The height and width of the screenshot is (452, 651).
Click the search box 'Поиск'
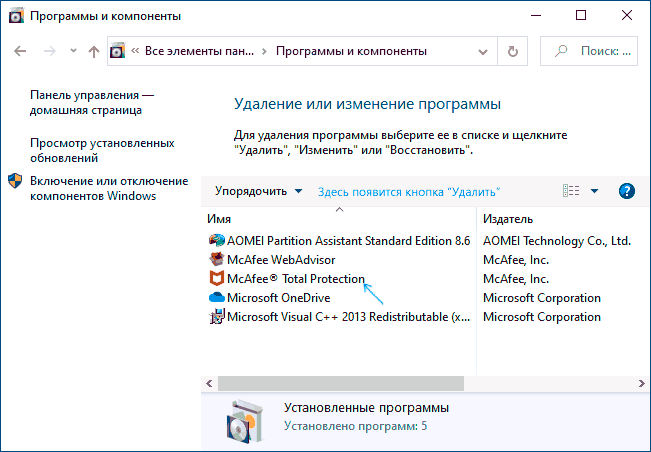(589, 51)
